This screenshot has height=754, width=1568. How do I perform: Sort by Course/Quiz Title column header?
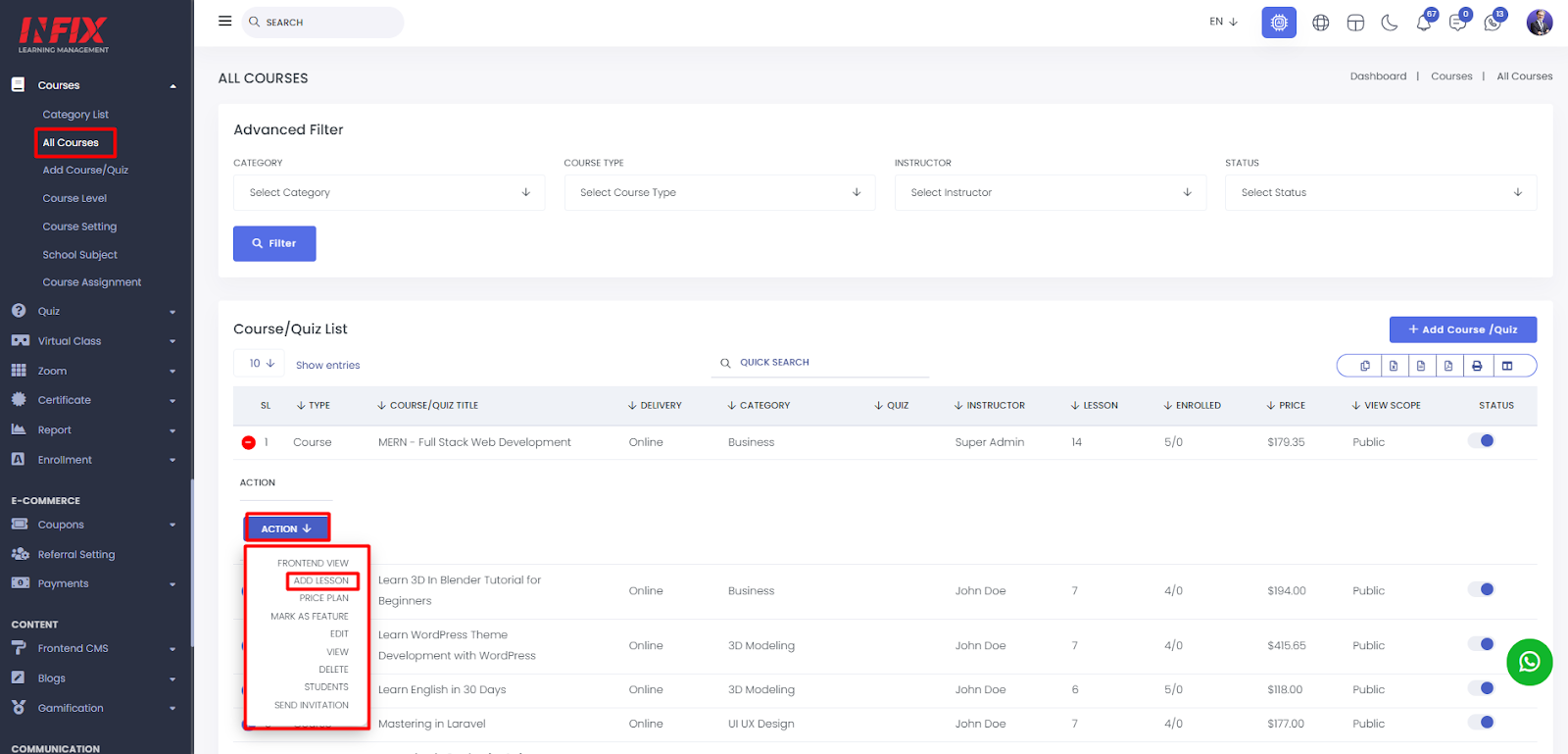[428, 405]
